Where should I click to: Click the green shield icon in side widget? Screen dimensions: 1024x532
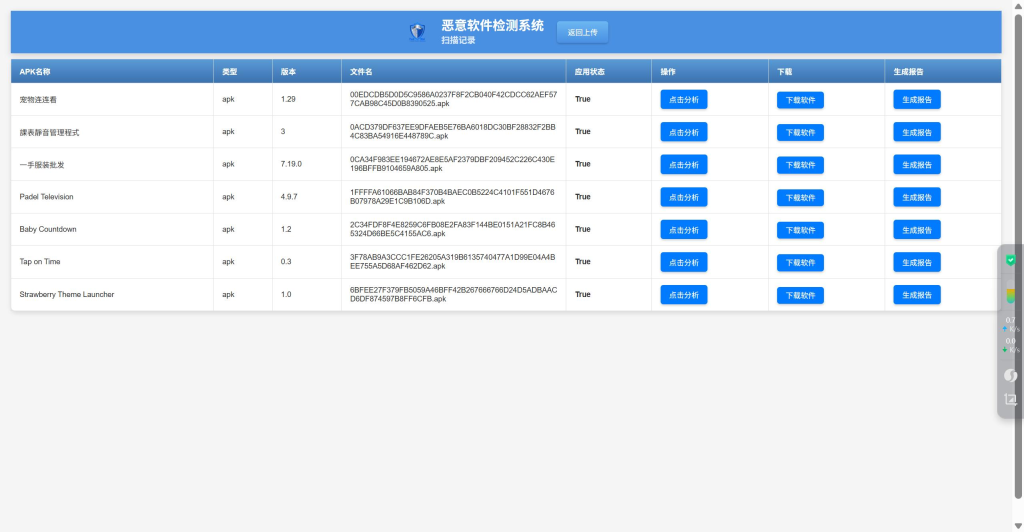[x=1010, y=260]
